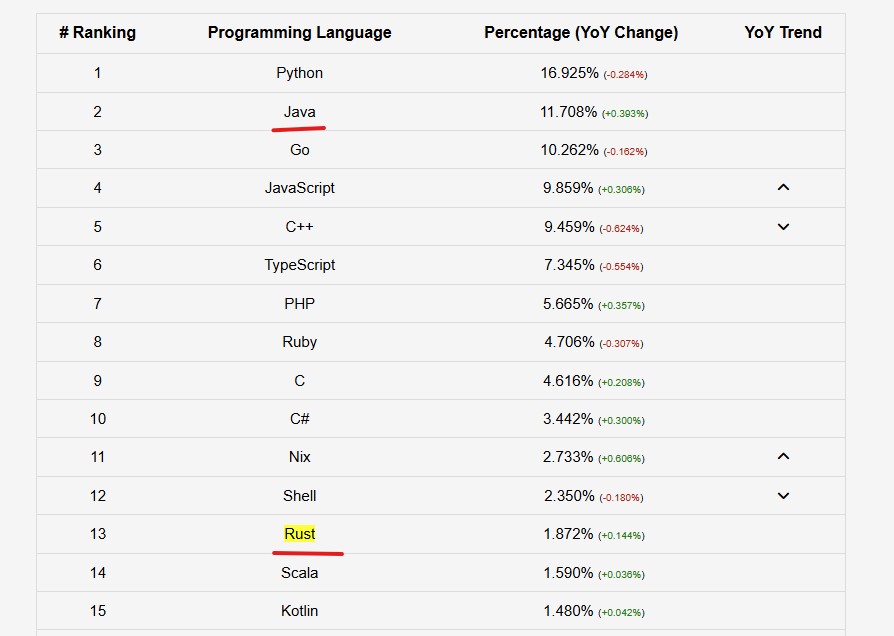Click the up trend arrow for Nix
Viewport: 894px width, 636px height.
tap(783, 456)
